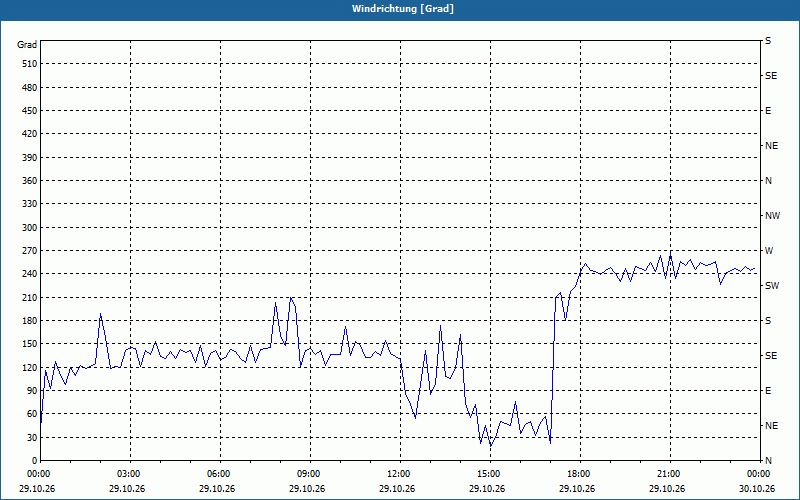Click the 240 axis value

[x=29, y=273]
